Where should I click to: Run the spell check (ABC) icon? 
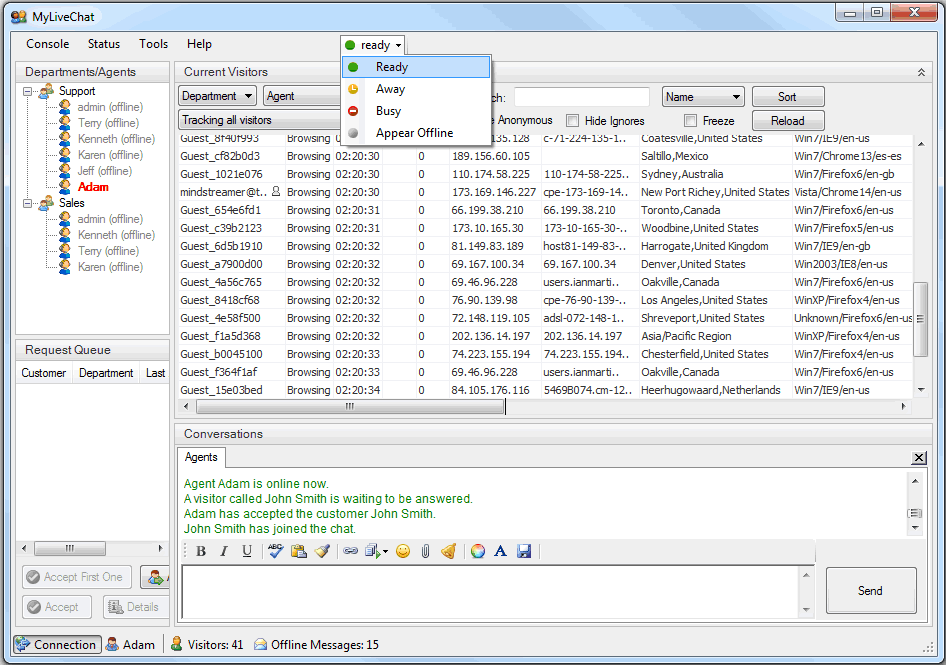coord(276,551)
